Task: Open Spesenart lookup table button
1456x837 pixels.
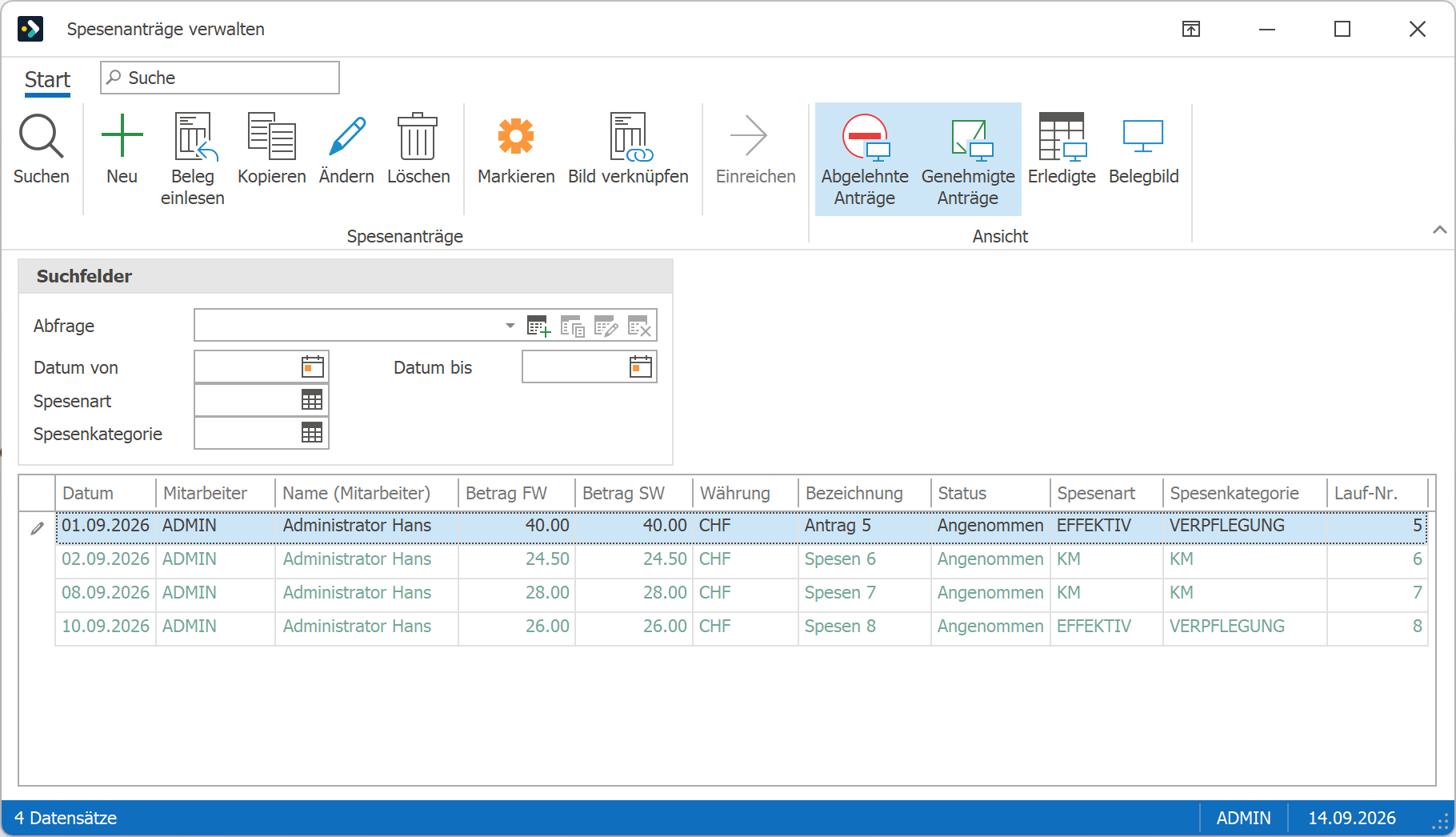Action: click(312, 400)
